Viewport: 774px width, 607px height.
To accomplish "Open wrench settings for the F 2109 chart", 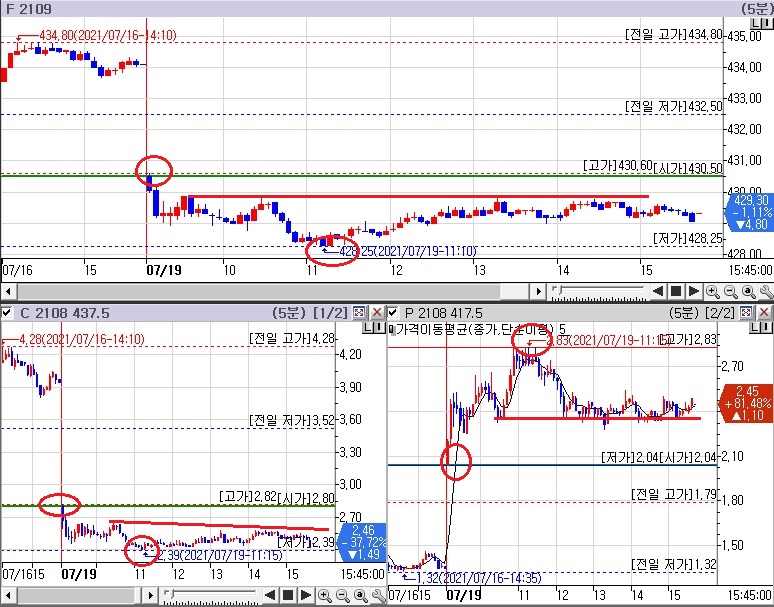I will coord(766,292).
